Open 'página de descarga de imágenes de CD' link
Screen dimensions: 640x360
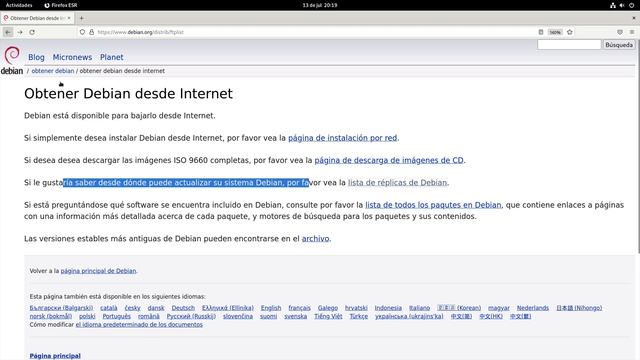[x=389, y=160]
